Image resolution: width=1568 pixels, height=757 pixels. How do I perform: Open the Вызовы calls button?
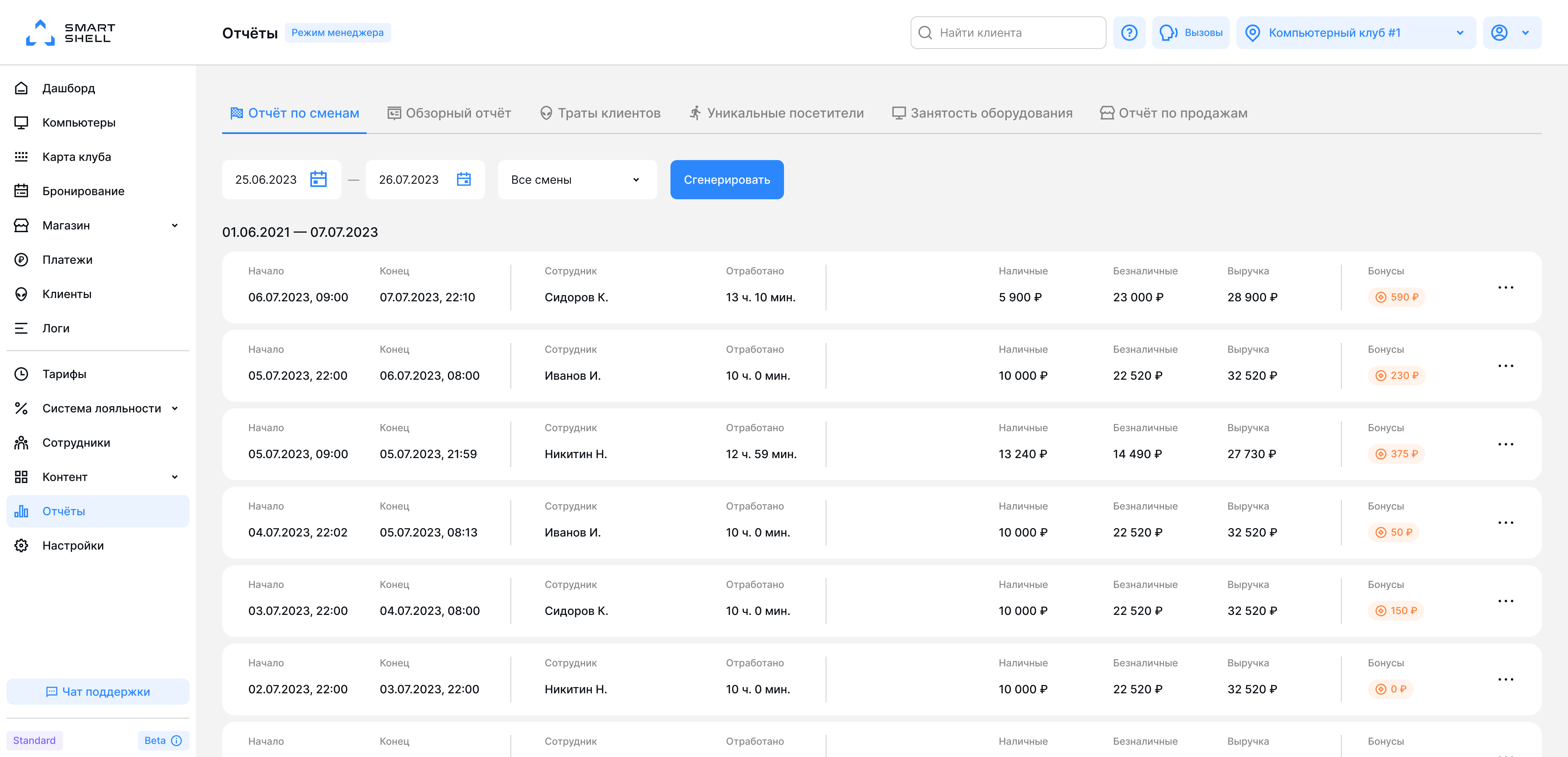pyautogui.click(x=1191, y=33)
